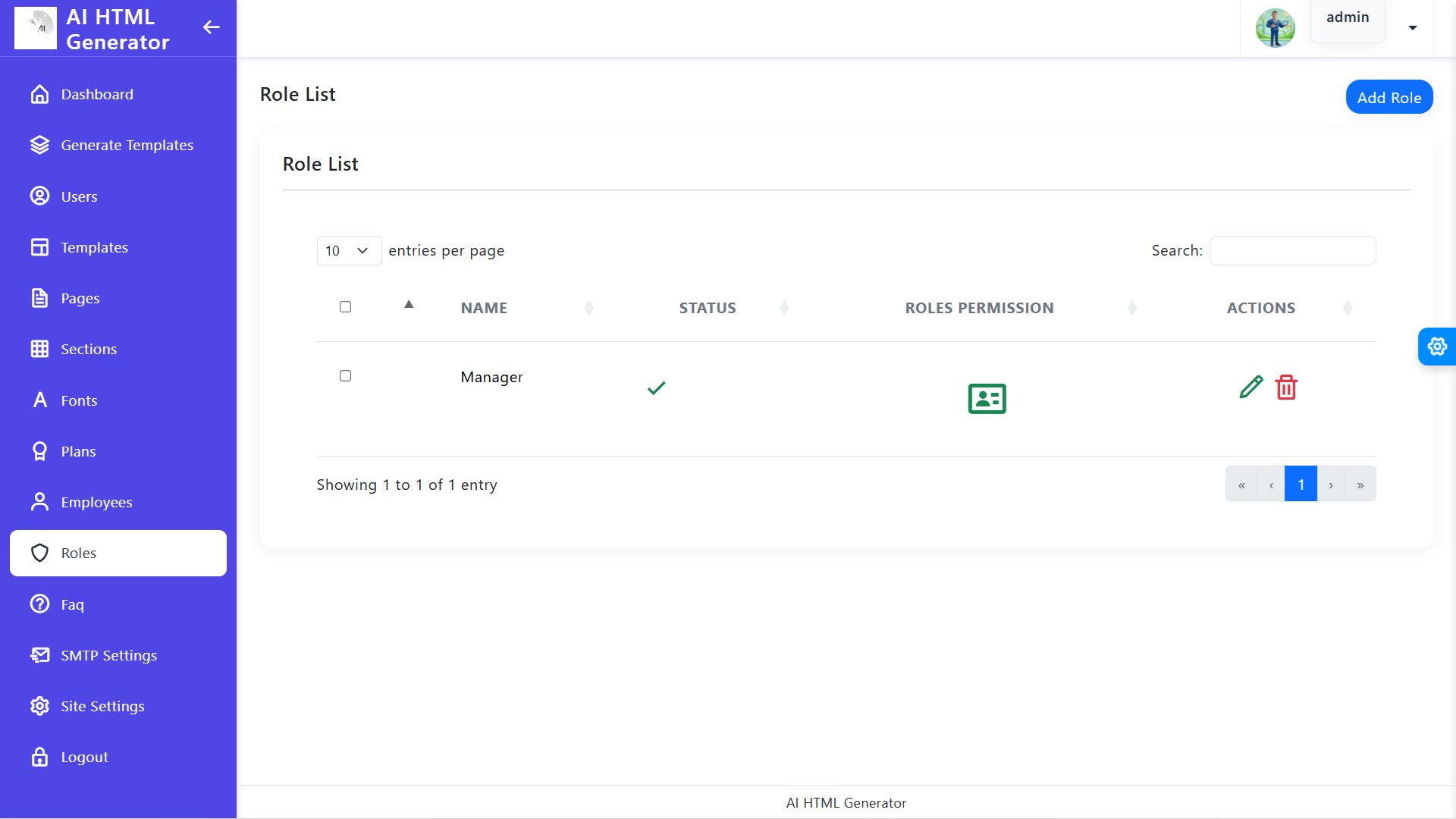1456x819 pixels.
Task: Click the AI HTML Generator logo
Action: pos(36,28)
